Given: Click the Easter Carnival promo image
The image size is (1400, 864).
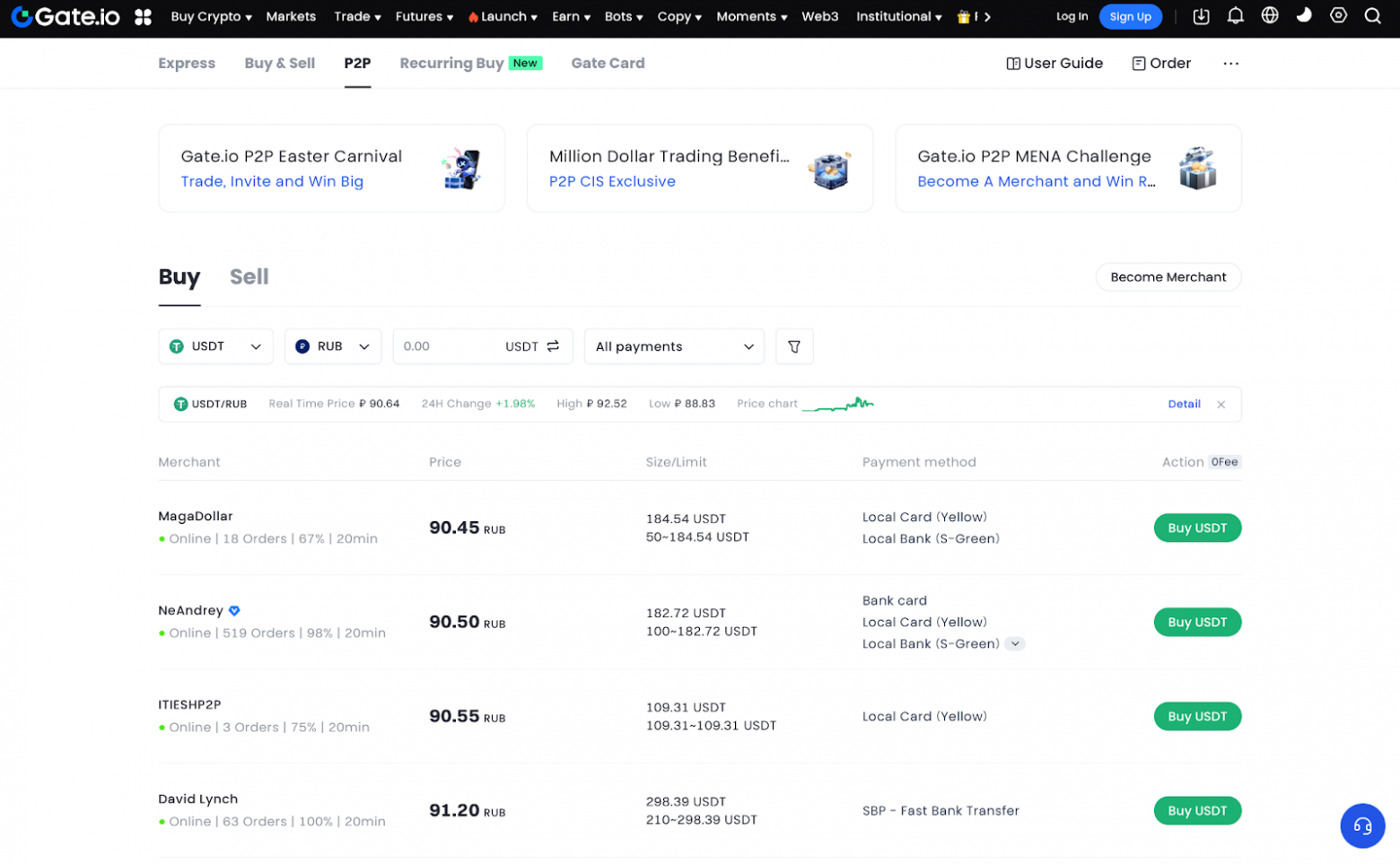Looking at the screenshot, I should [x=461, y=169].
